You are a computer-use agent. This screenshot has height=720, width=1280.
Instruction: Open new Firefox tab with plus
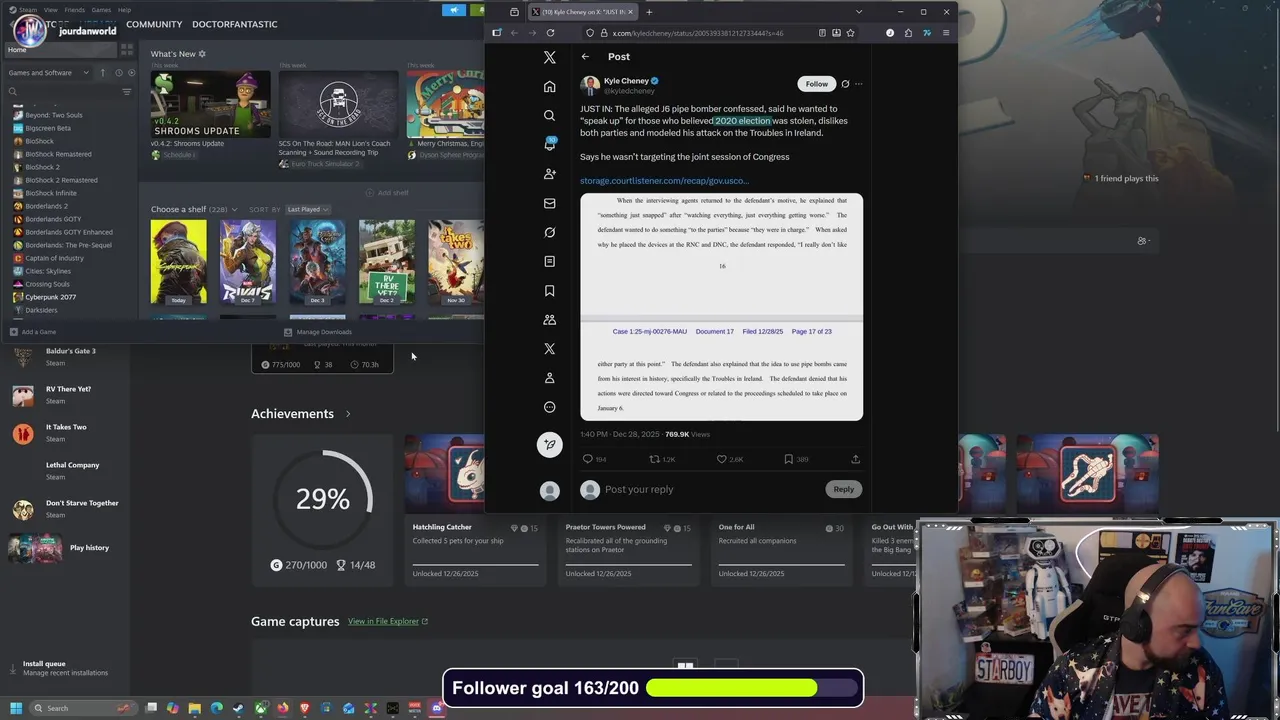pos(649,12)
